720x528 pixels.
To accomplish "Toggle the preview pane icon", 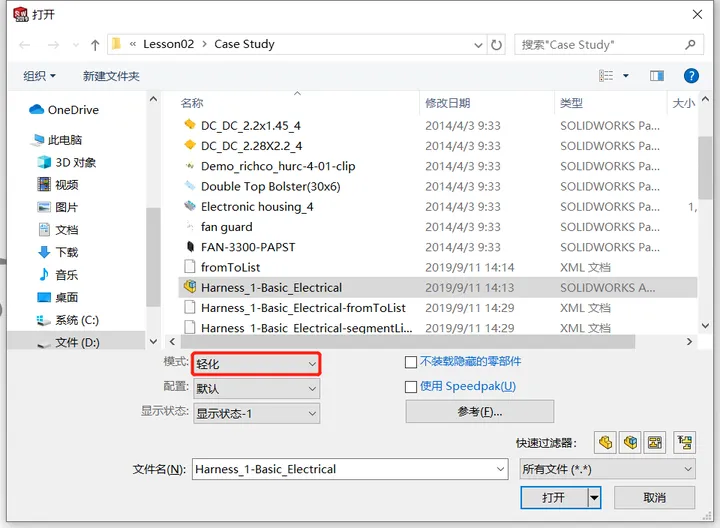I will pyautogui.click(x=657, y=76).
